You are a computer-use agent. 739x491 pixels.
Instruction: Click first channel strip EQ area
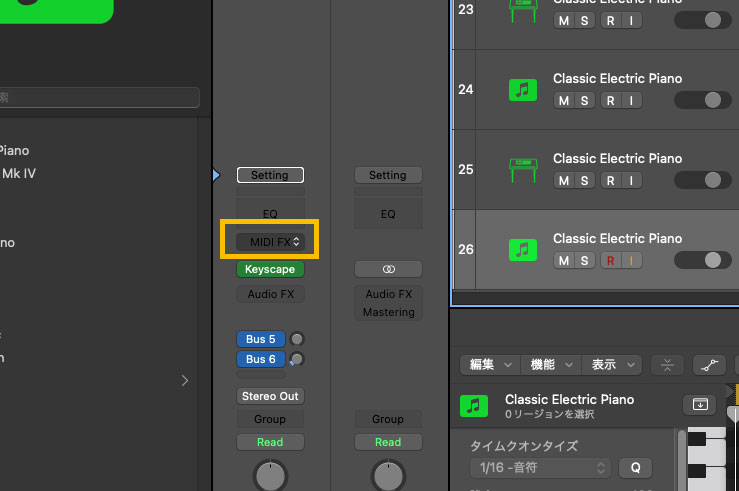(x=270, y=213)
